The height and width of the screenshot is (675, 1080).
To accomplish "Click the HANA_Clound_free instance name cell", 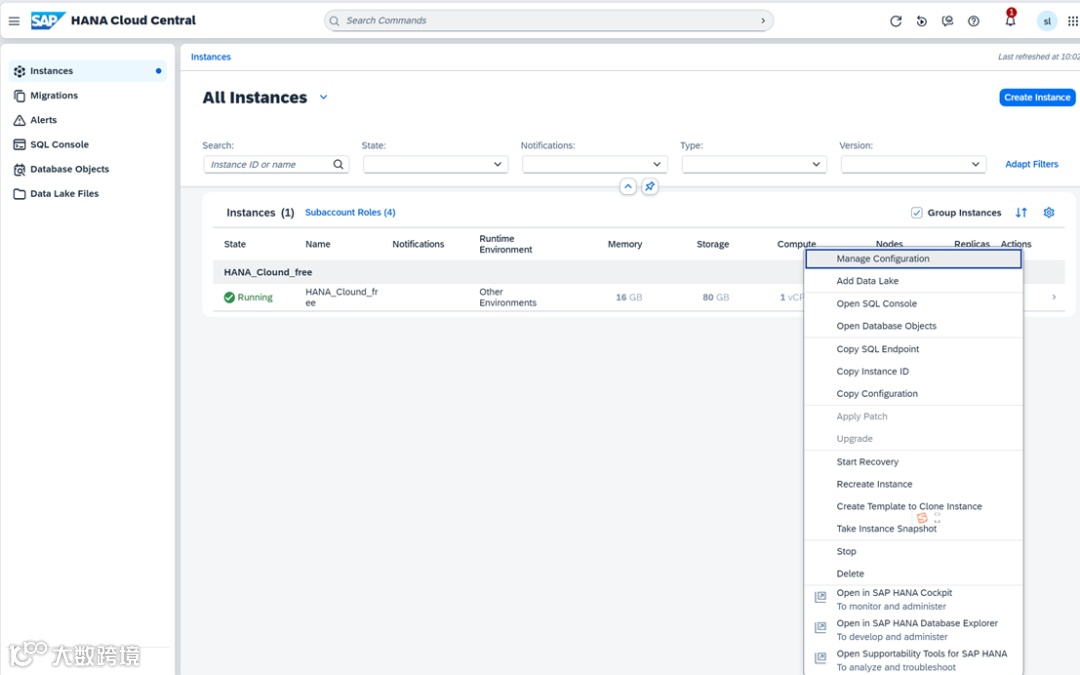I will point(342,297).
